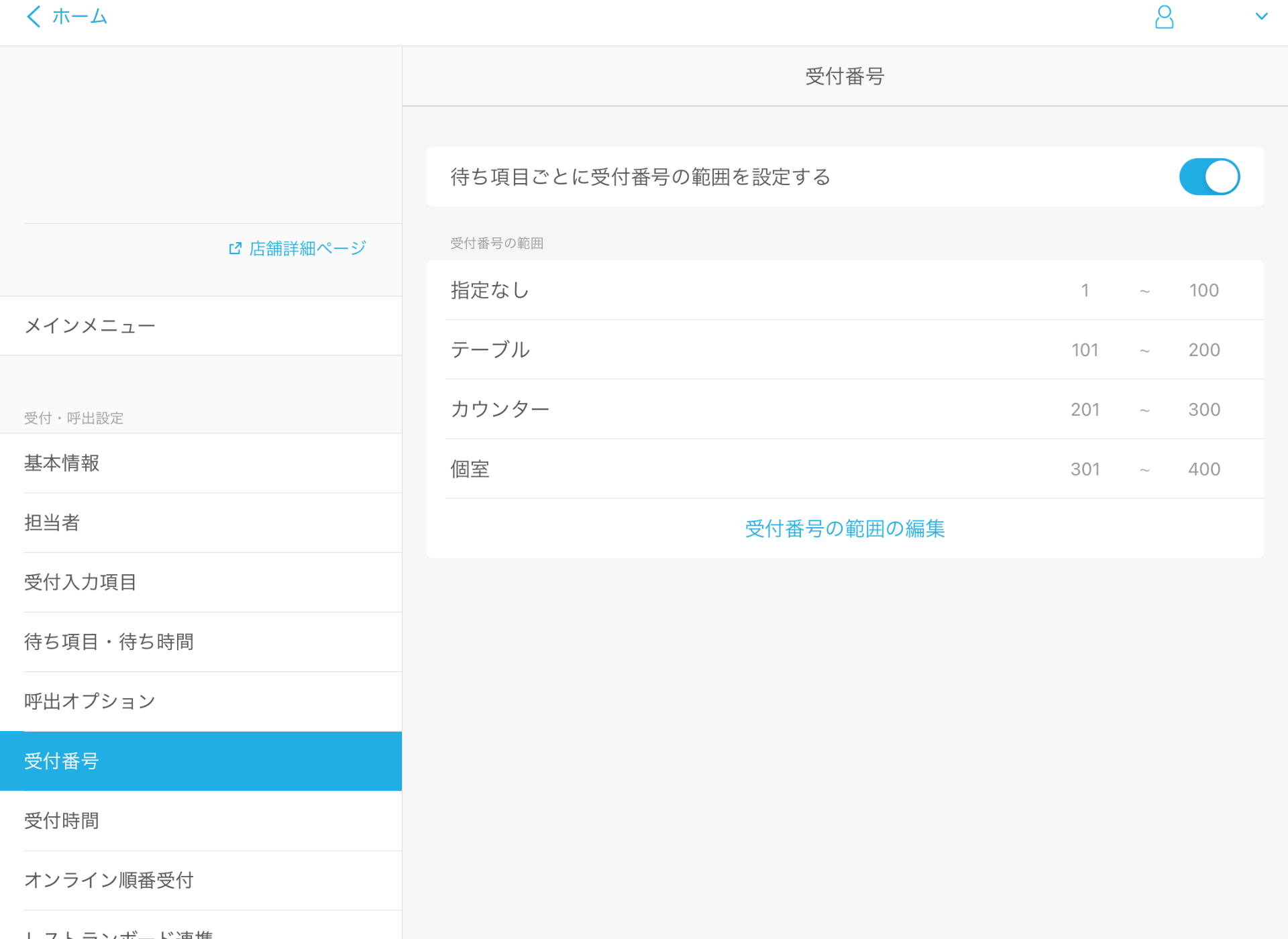1288x939 pixels.
Task: Expand the top-right account dropdown chevron
Action: (1261, 17)
